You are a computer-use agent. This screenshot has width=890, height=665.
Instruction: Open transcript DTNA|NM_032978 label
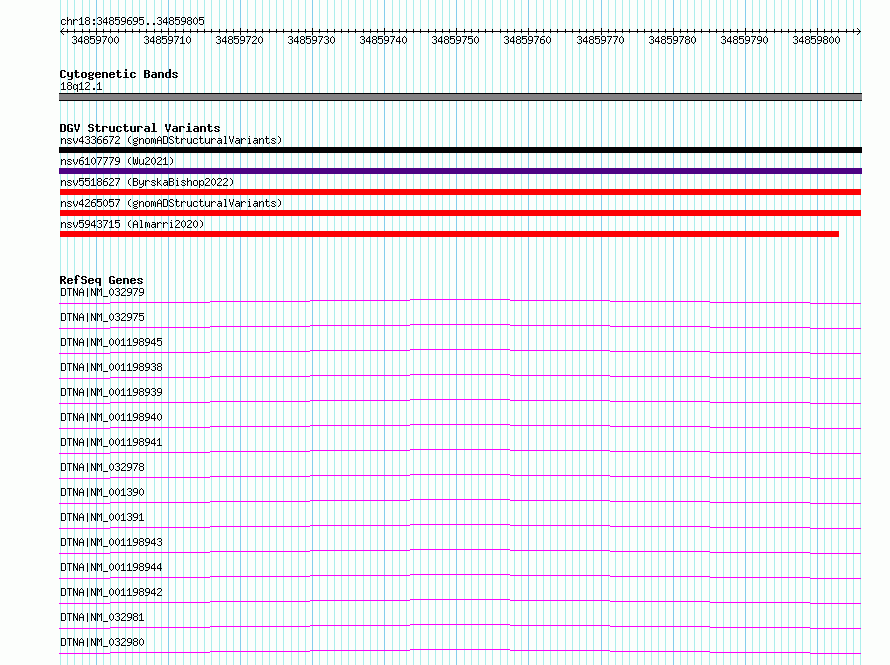click(102, 467)
